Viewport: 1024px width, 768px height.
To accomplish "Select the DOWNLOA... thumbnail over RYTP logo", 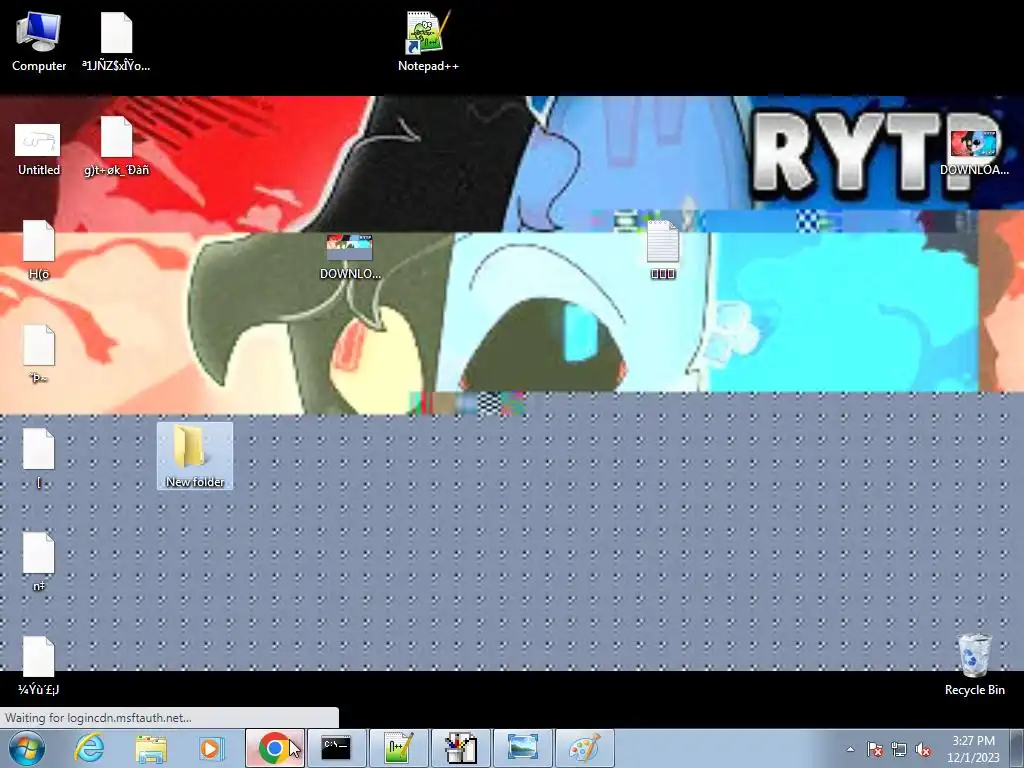I will pyautogui.click(x=974, y=152).
